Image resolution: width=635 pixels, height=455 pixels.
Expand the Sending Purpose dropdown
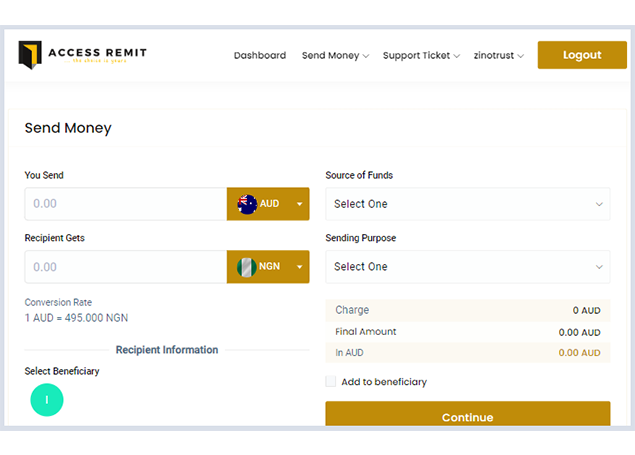coord(467,267)
